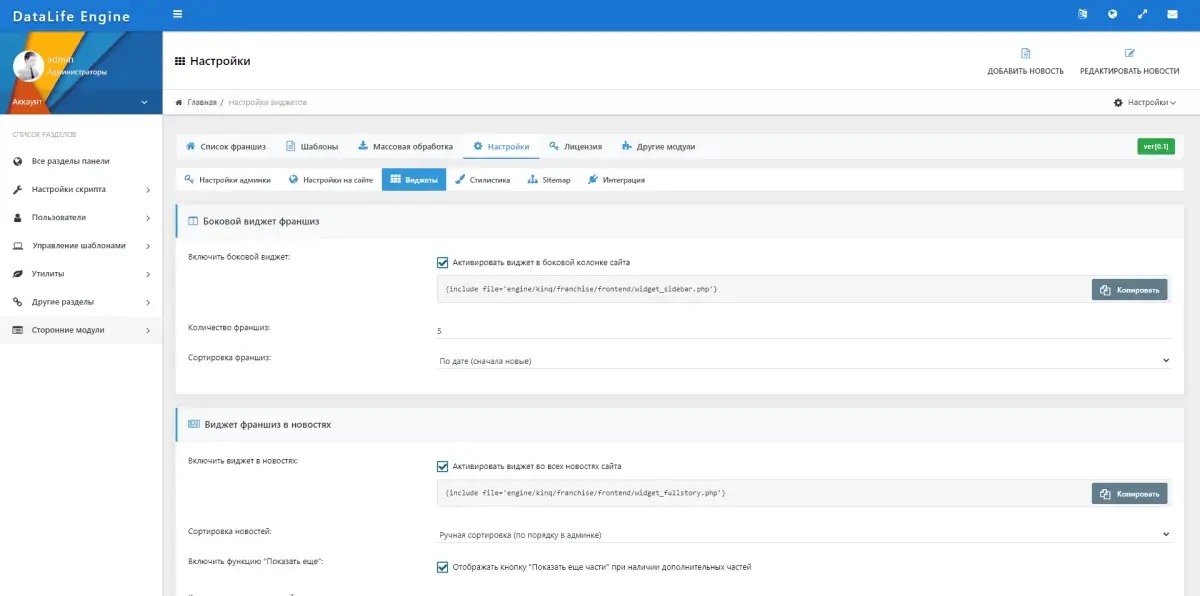Expand the Аккаунт dropdown under admin

[81, 101]
